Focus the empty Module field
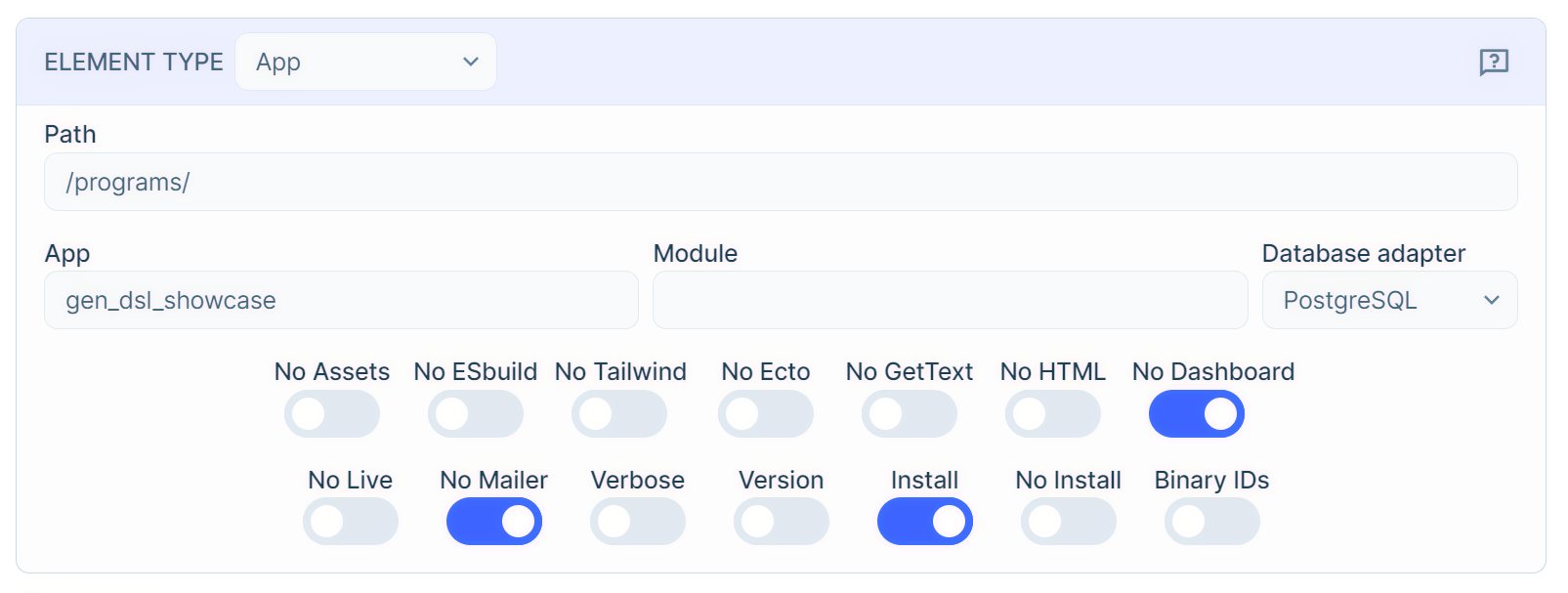 pyautogui.click(x=950, y=300)
